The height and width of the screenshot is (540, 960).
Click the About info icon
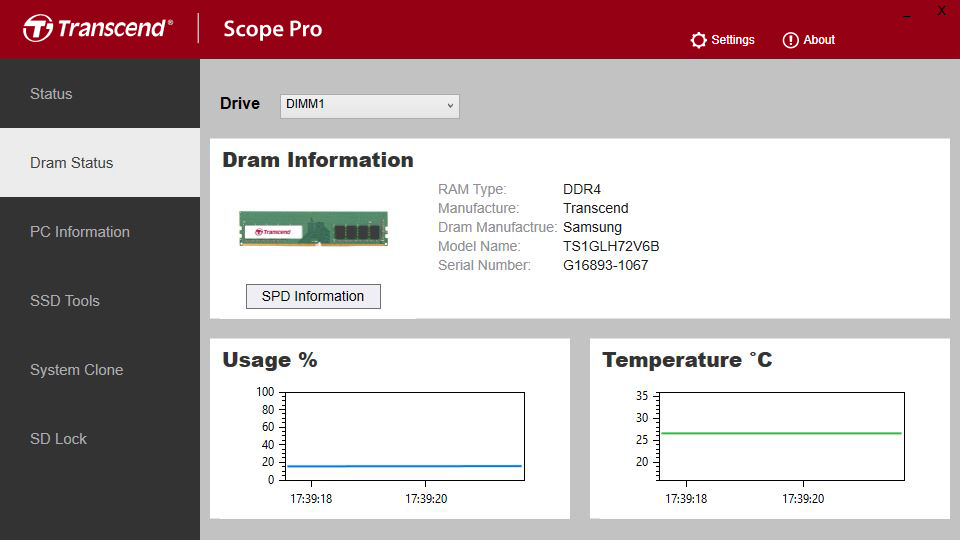point(790,40)
